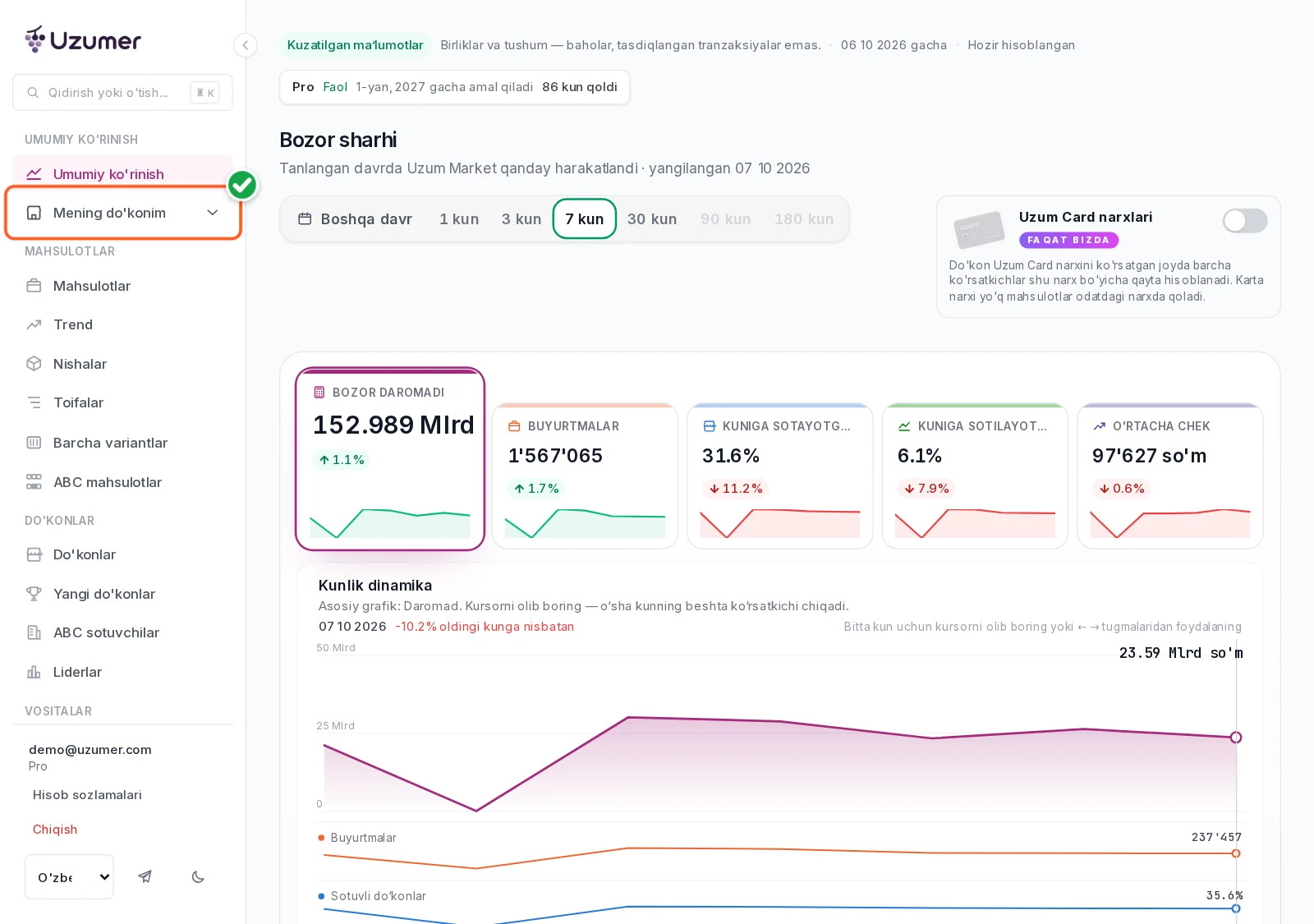Click the Nishalar cube icon
Image resolution: width=1314 pixels, height=924 pixels.
pos(34,364)
